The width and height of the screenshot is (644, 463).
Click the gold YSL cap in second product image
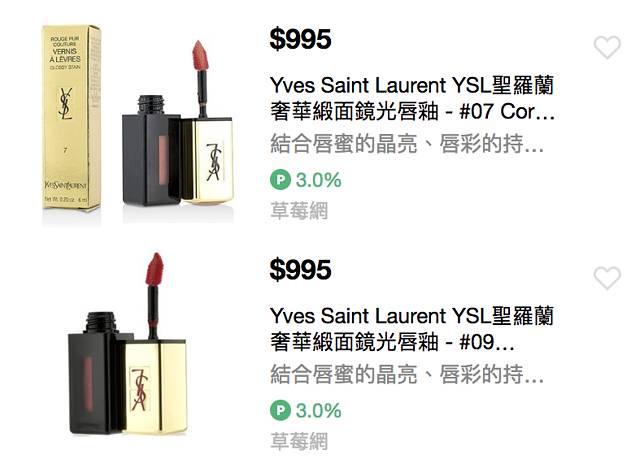click(155, 387)
